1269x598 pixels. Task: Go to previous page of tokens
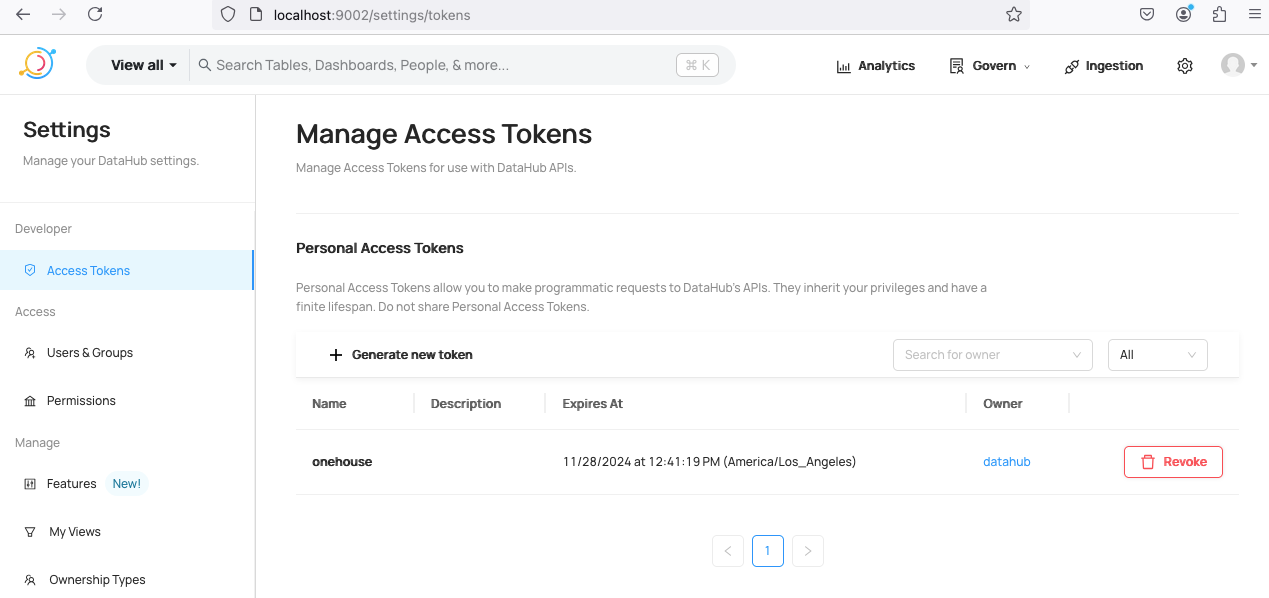click(x=728, y=551)
